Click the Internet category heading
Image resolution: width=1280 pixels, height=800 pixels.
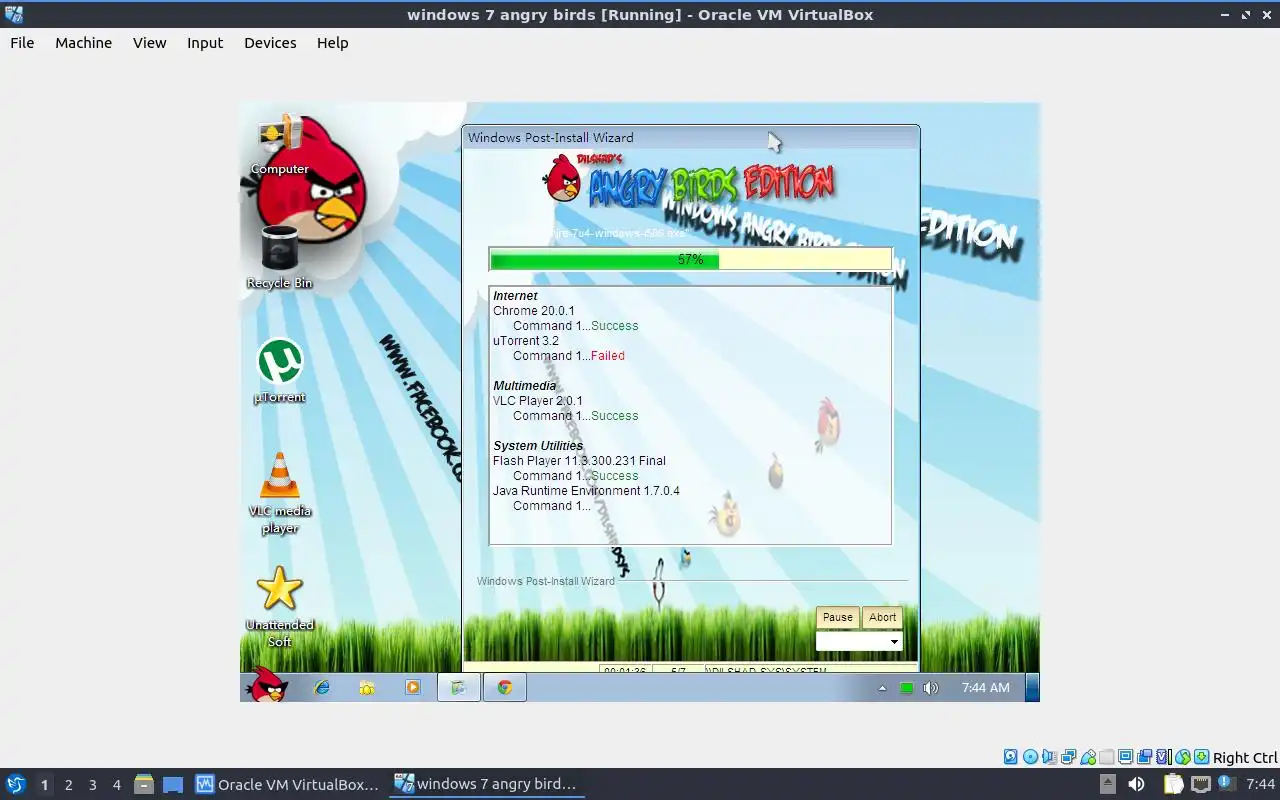(515, 296)
